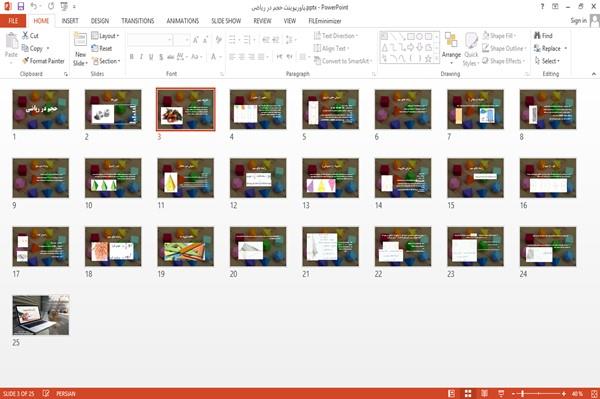Click the Align Text button
This screenshot has height=399, width=600.
click(331, 48)
